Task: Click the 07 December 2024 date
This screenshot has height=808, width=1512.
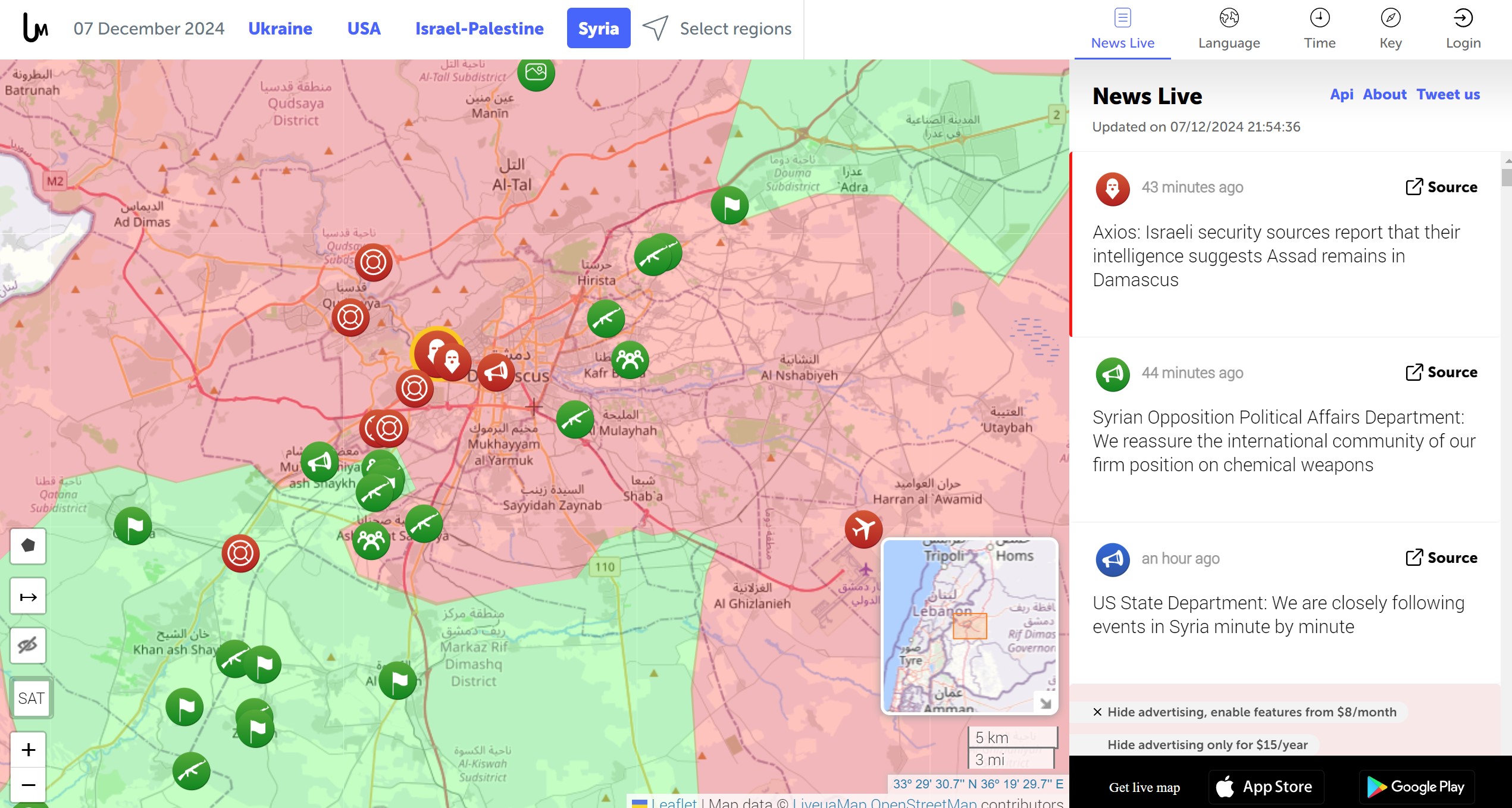Action: [x=149, y=28]
